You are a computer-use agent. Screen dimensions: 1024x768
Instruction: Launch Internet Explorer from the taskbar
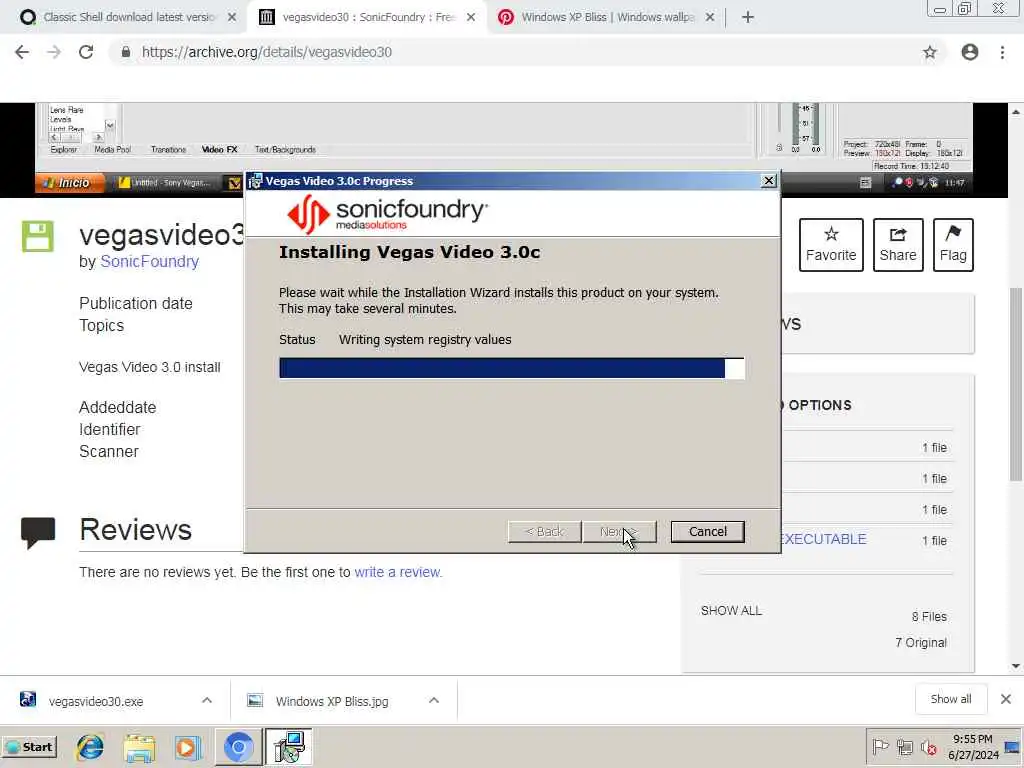pos(90,747)
